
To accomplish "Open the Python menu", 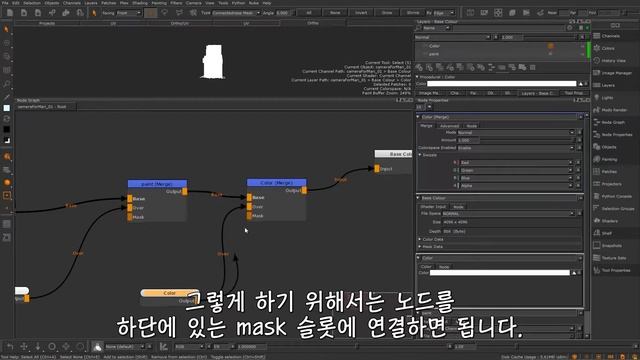I will pyautogui.click(x=238, y=3).
